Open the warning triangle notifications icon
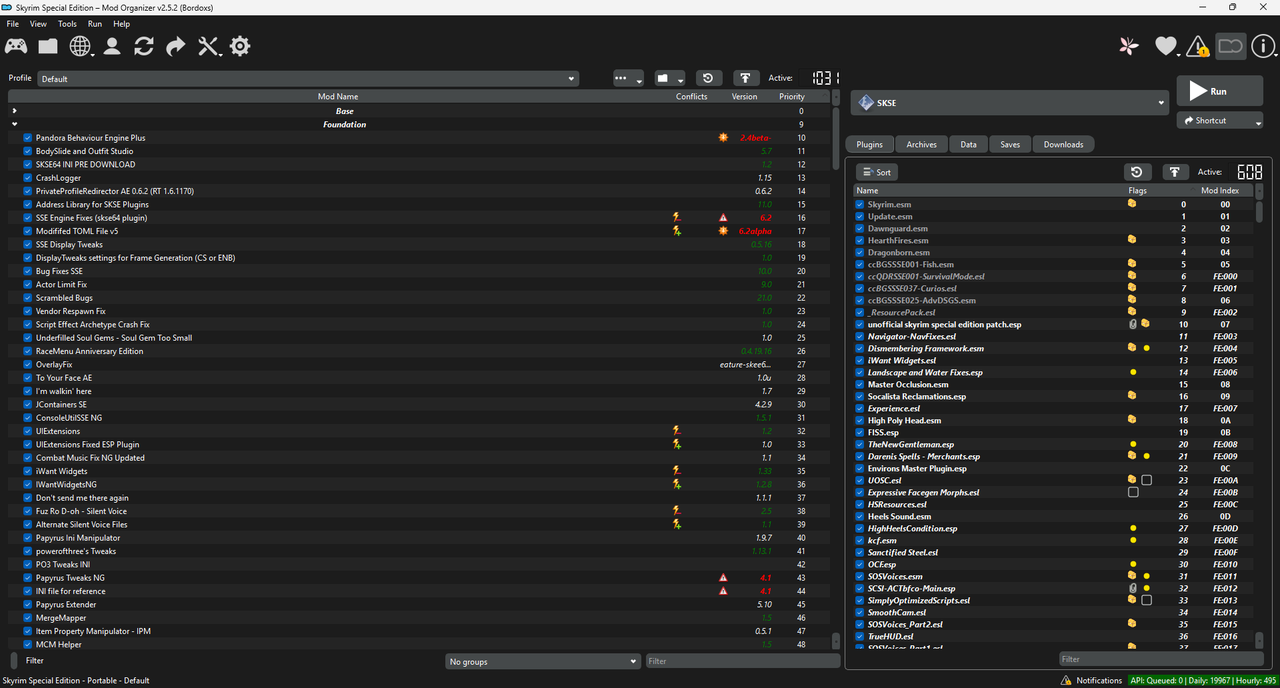Viewport: 1280px width, 688px height. 1197,46
